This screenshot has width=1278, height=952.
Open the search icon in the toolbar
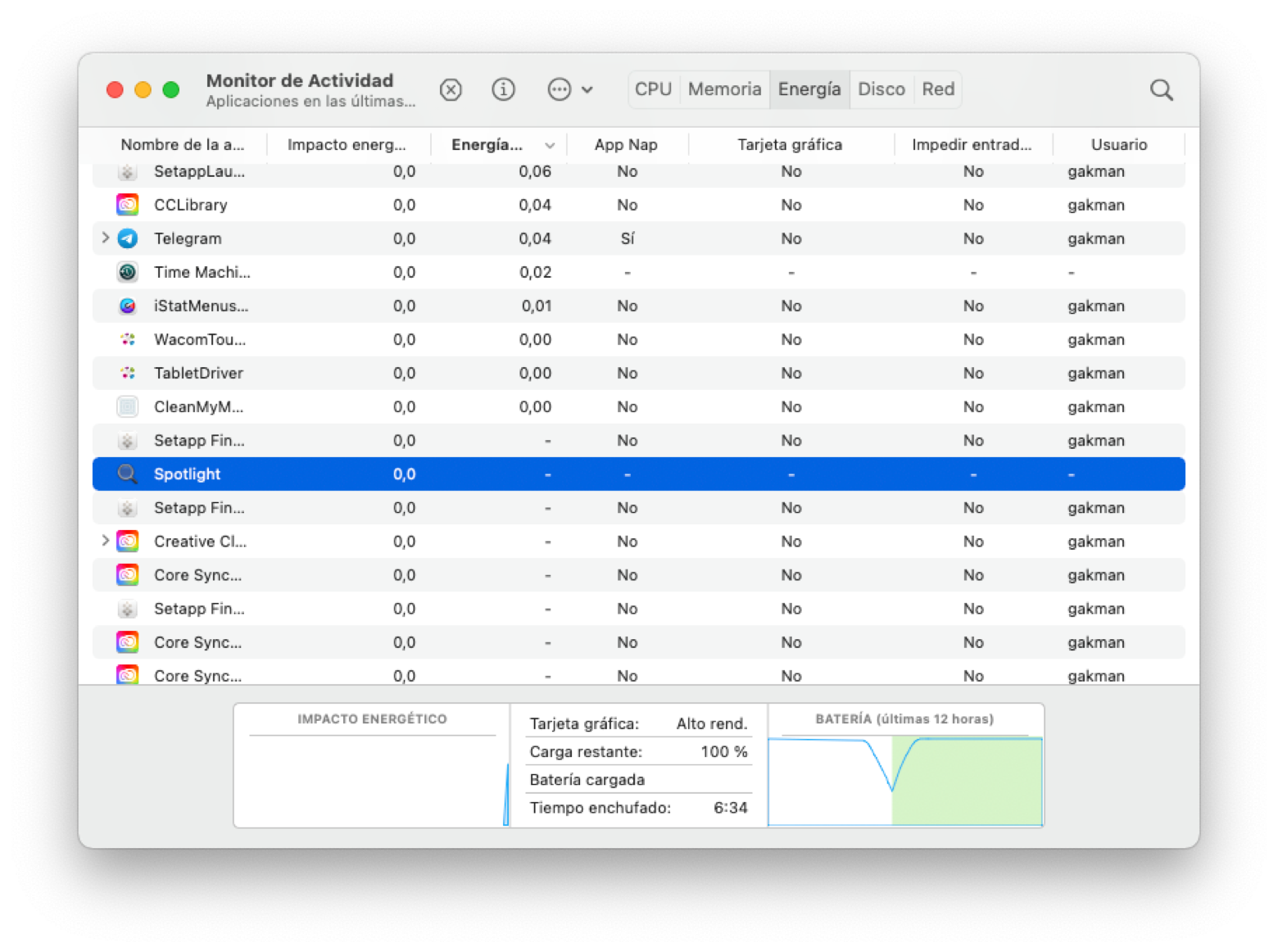point(1162,89)
